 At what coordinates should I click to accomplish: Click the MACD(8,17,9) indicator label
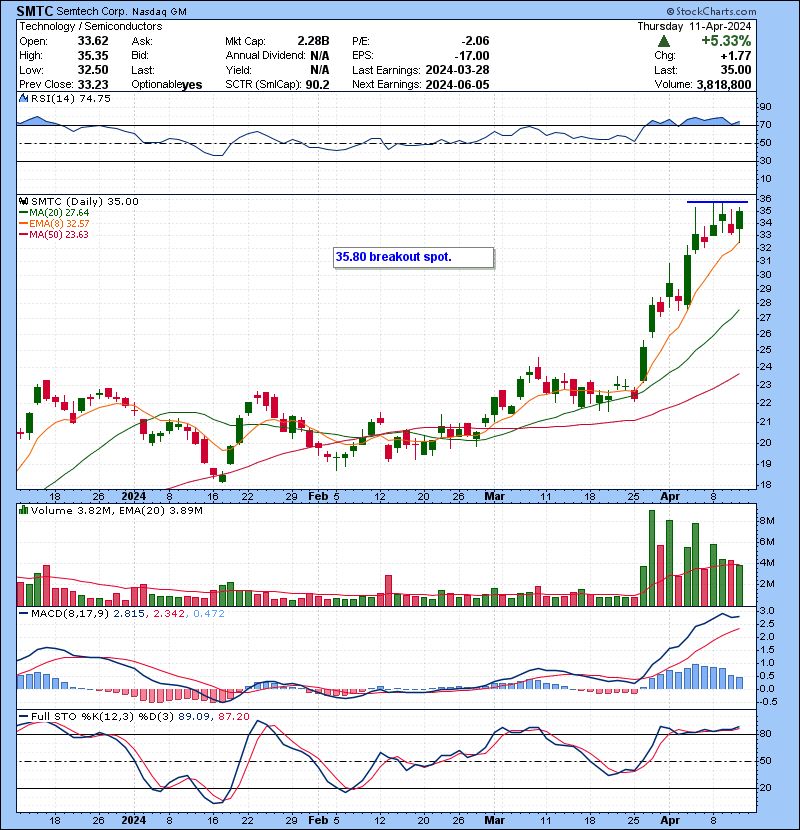point(71,614)
